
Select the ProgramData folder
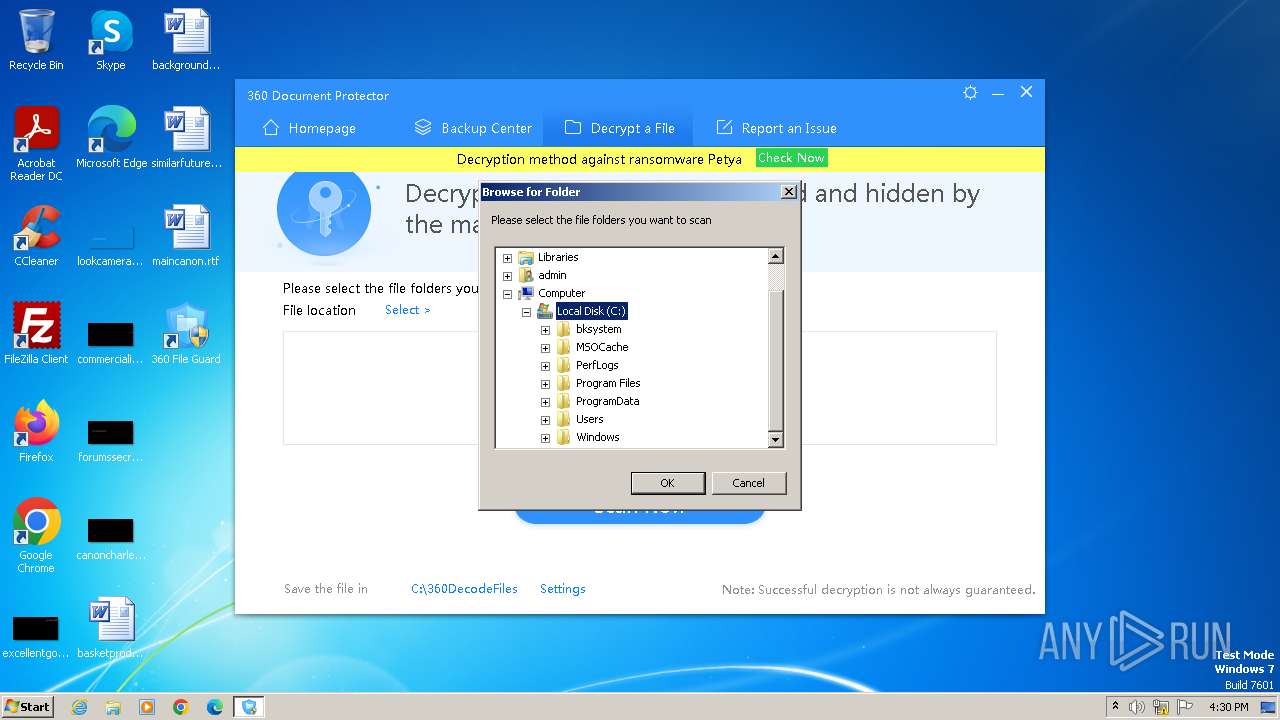pyautogui.click(x=607, y=401)
